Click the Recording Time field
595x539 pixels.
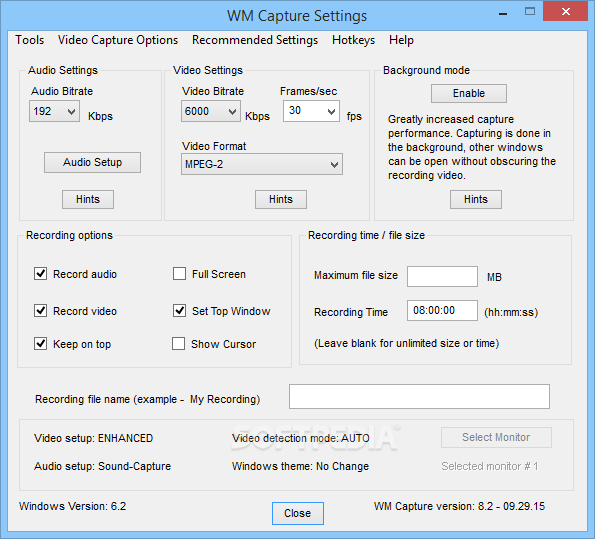(442, 310)
